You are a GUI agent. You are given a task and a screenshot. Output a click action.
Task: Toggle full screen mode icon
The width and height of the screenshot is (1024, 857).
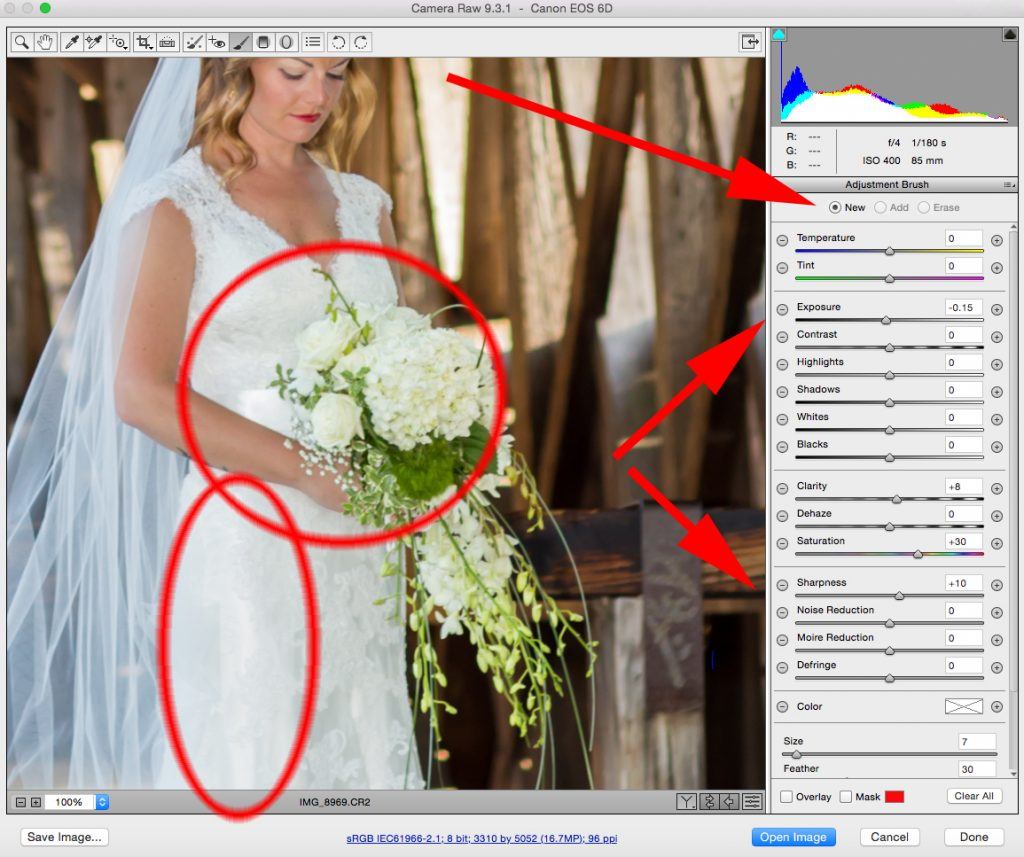[x=749, y=42]
